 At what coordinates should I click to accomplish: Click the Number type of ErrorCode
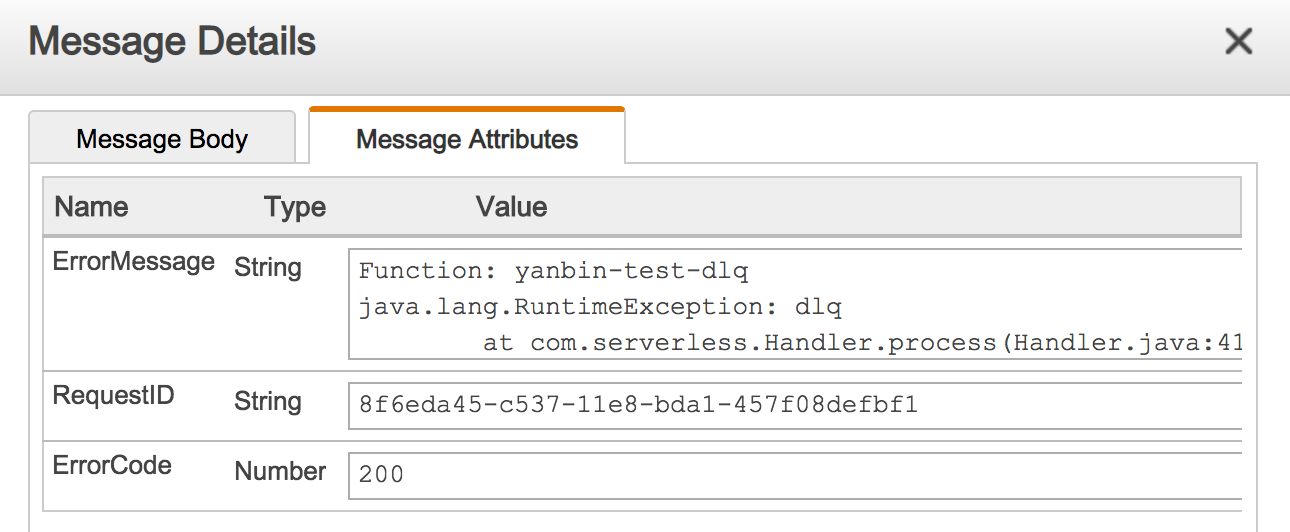280,471
